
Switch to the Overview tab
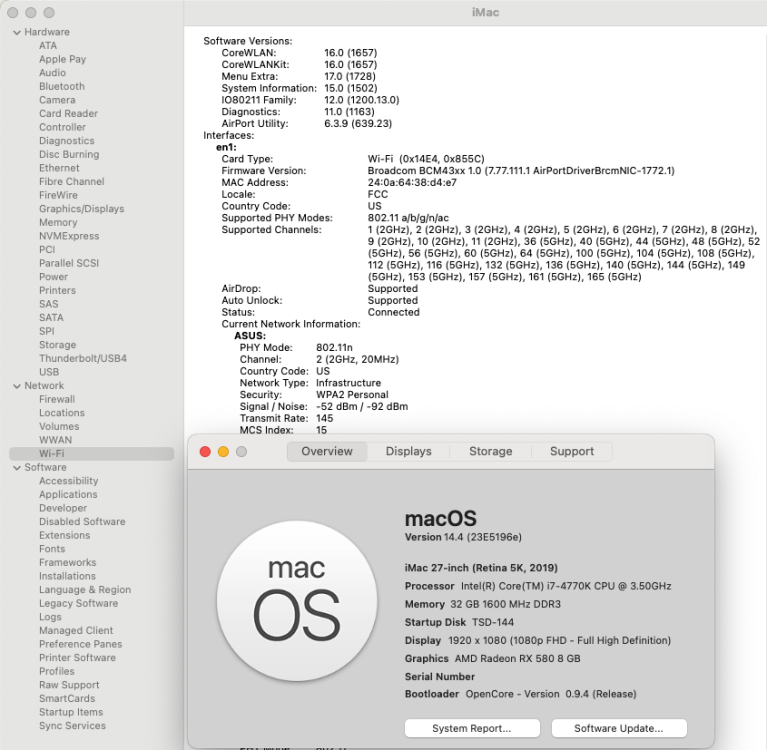pos(327,451)
